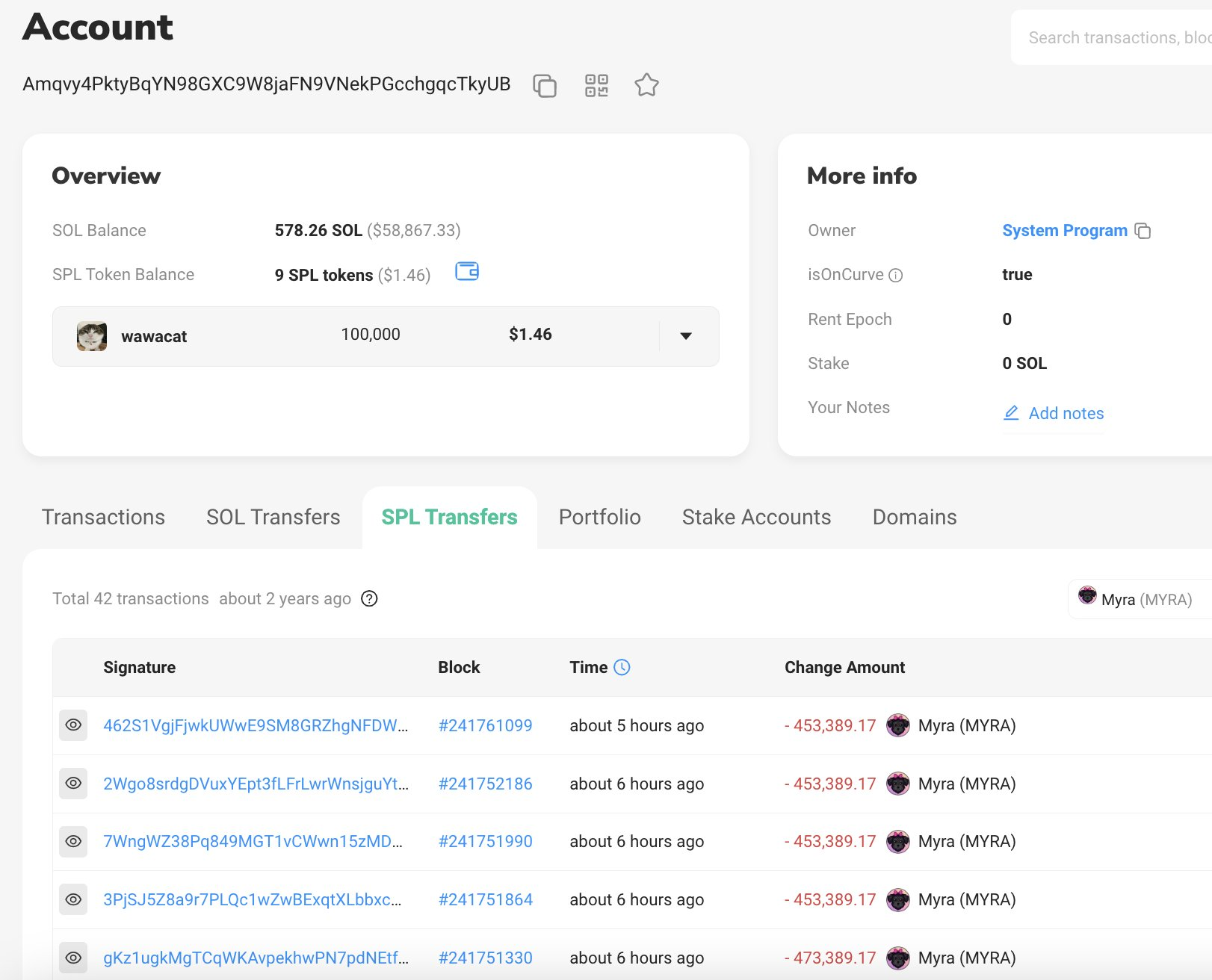The height and width of the screenshot is (980, 1212).
Task: Copy the System Program owner address
Action: point(1143,231)
